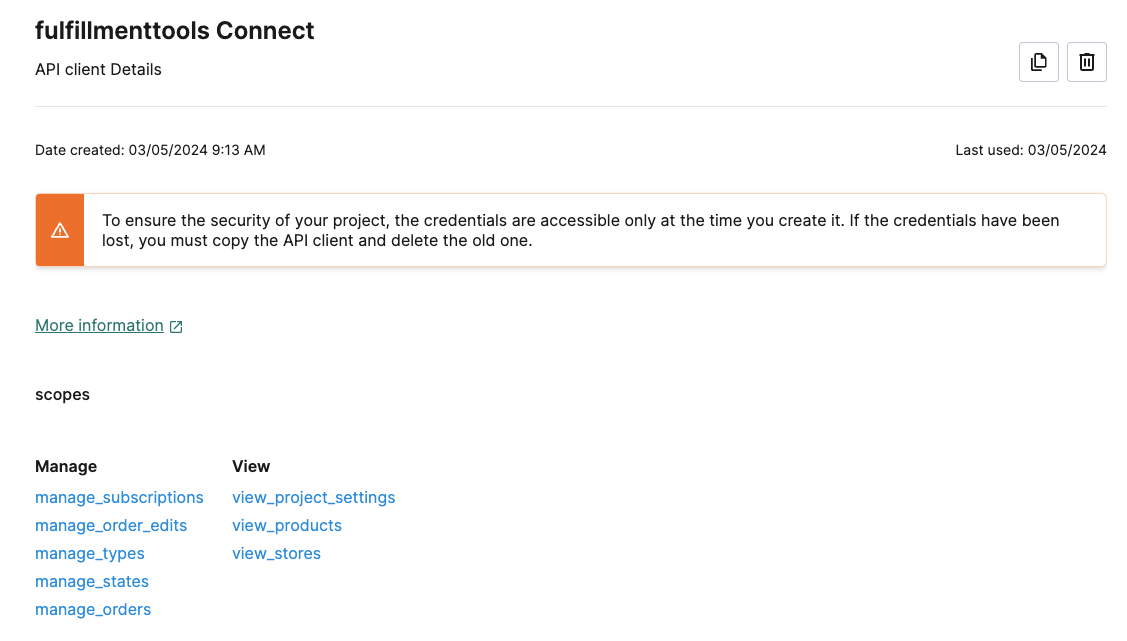Screen dimensions: 1127x641
Task: Open the view_stores scope link
Action: tap(276, 553)
